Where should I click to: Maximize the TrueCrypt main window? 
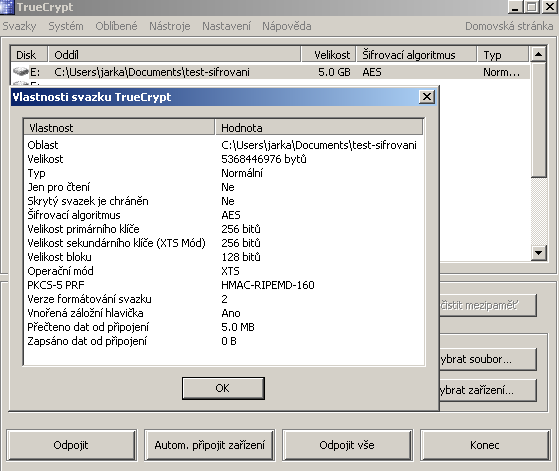pos(532,6)
